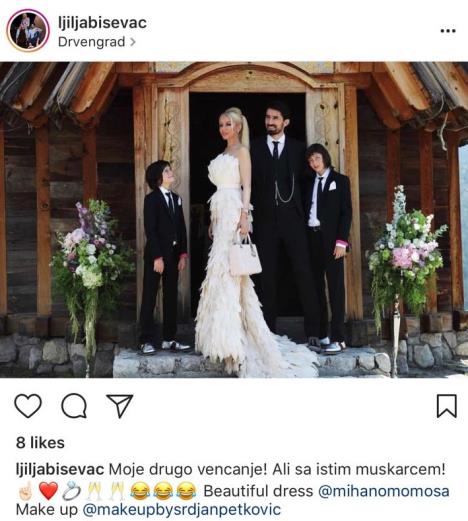468x521 pixels.
Task: Tap ljiljabisevac username in caption
Action: point(60,470)
